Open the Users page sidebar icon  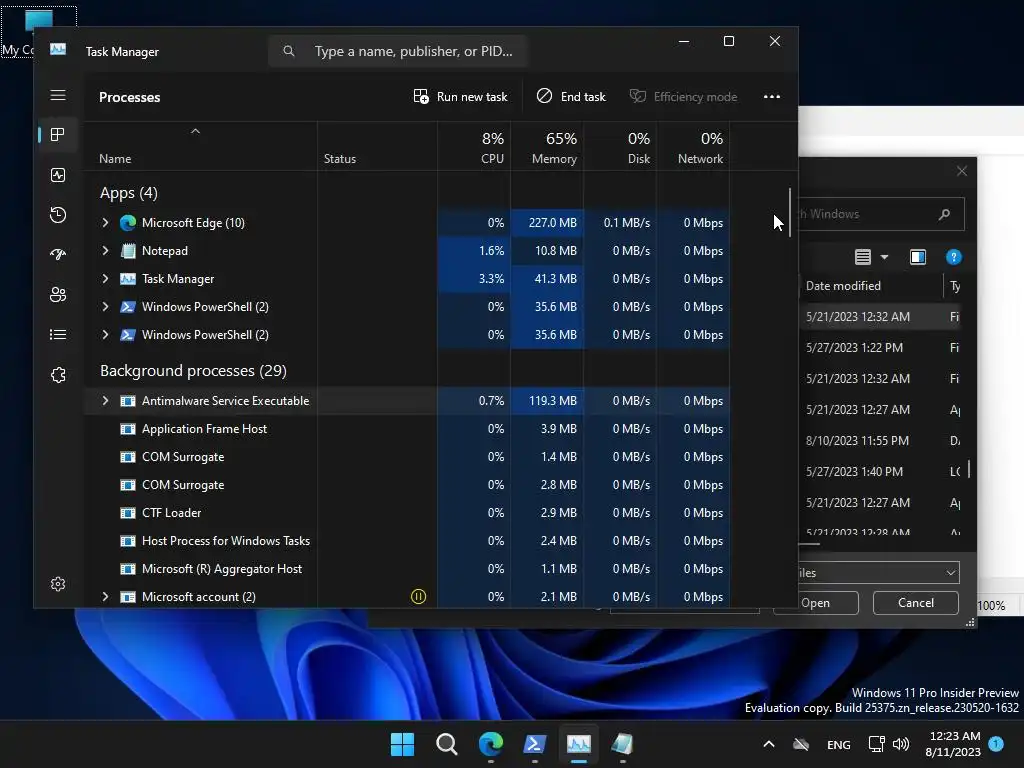point(58,295)
